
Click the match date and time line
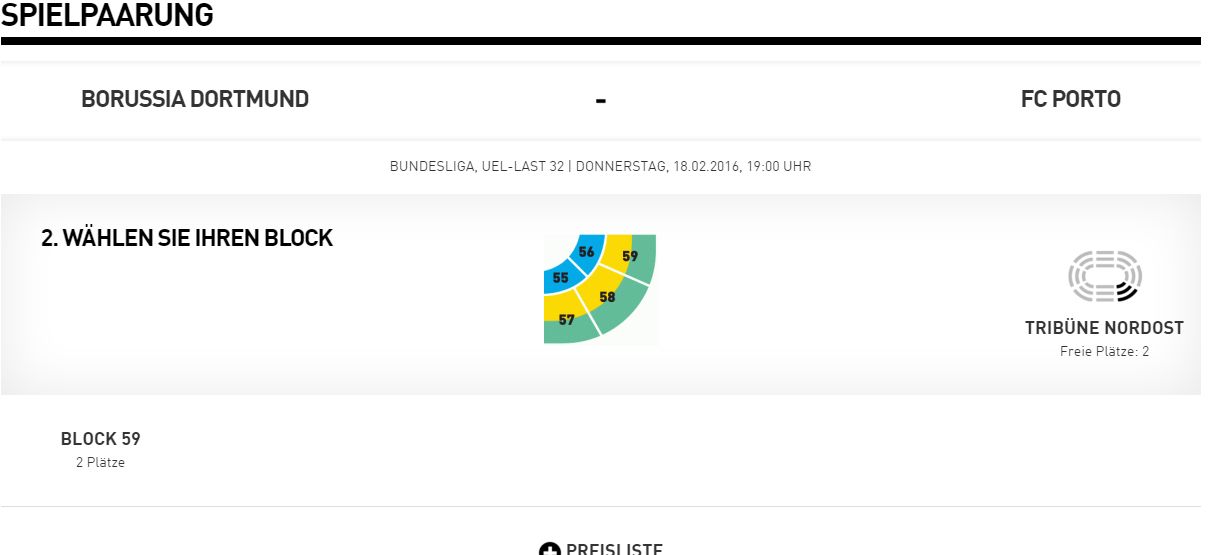click(x=600, y=167)
